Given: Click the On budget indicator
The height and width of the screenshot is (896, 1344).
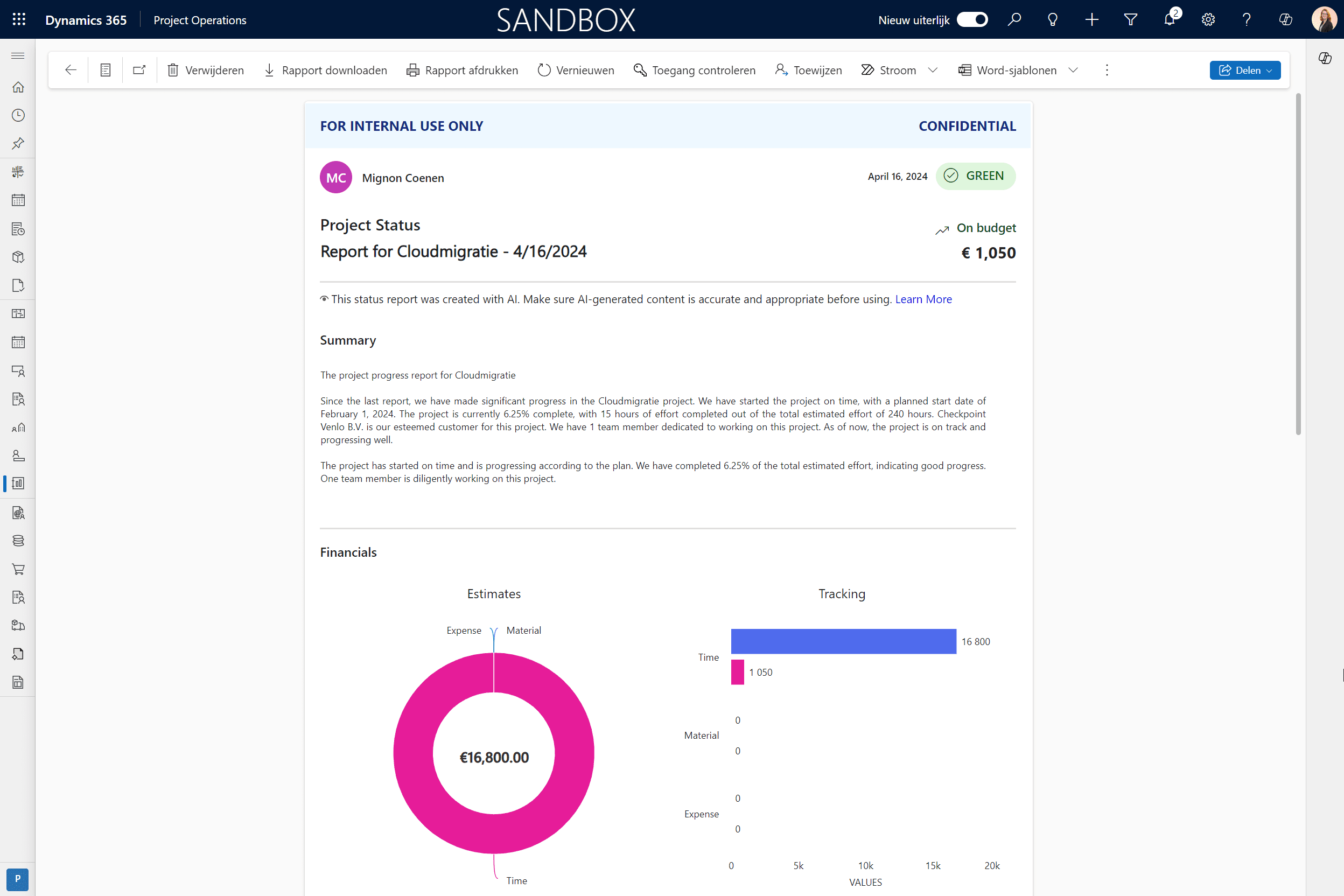Looking at the screenshot, I should pyautogui.click(x=976, y=228).
